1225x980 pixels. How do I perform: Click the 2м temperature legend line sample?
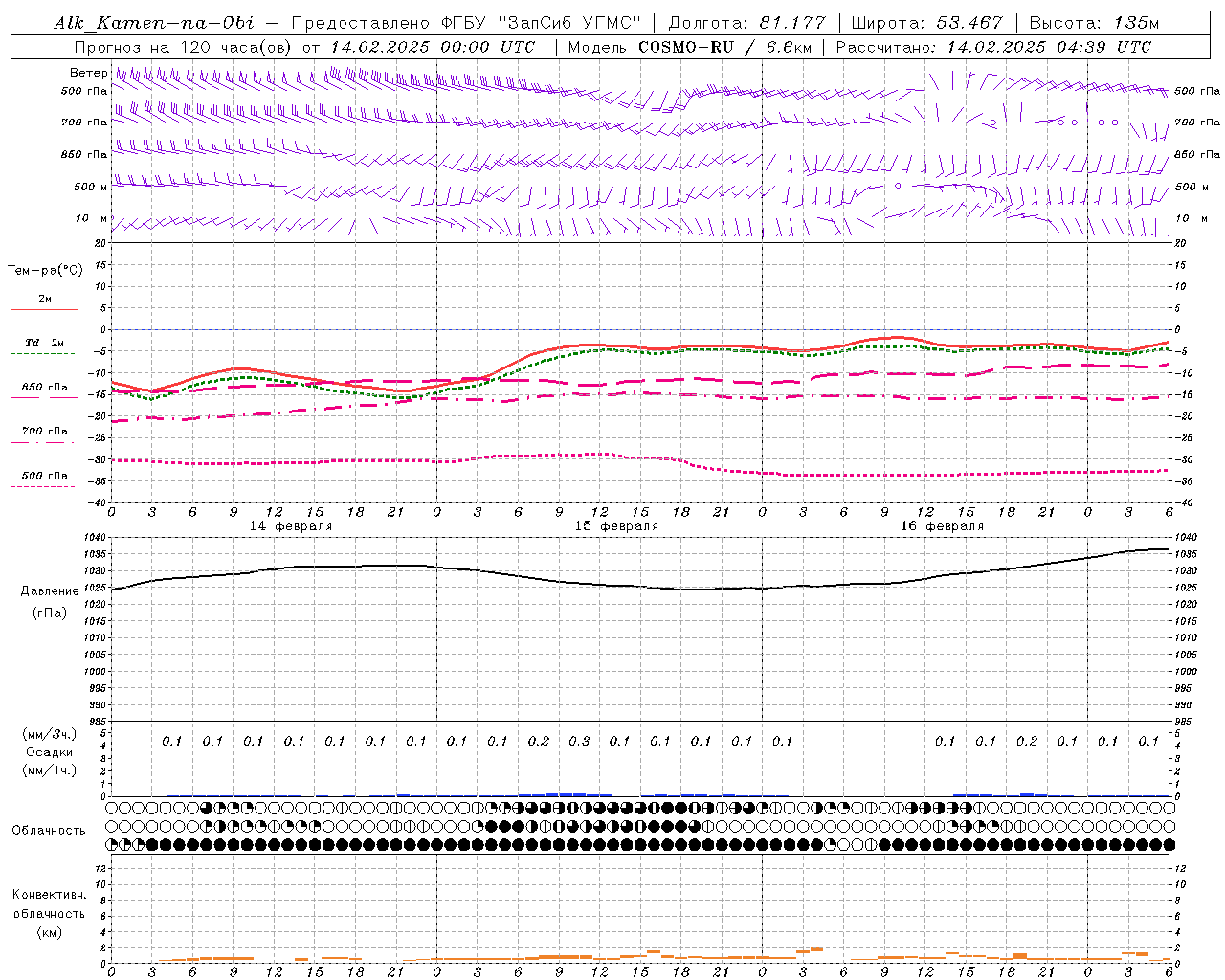[44, 310]
